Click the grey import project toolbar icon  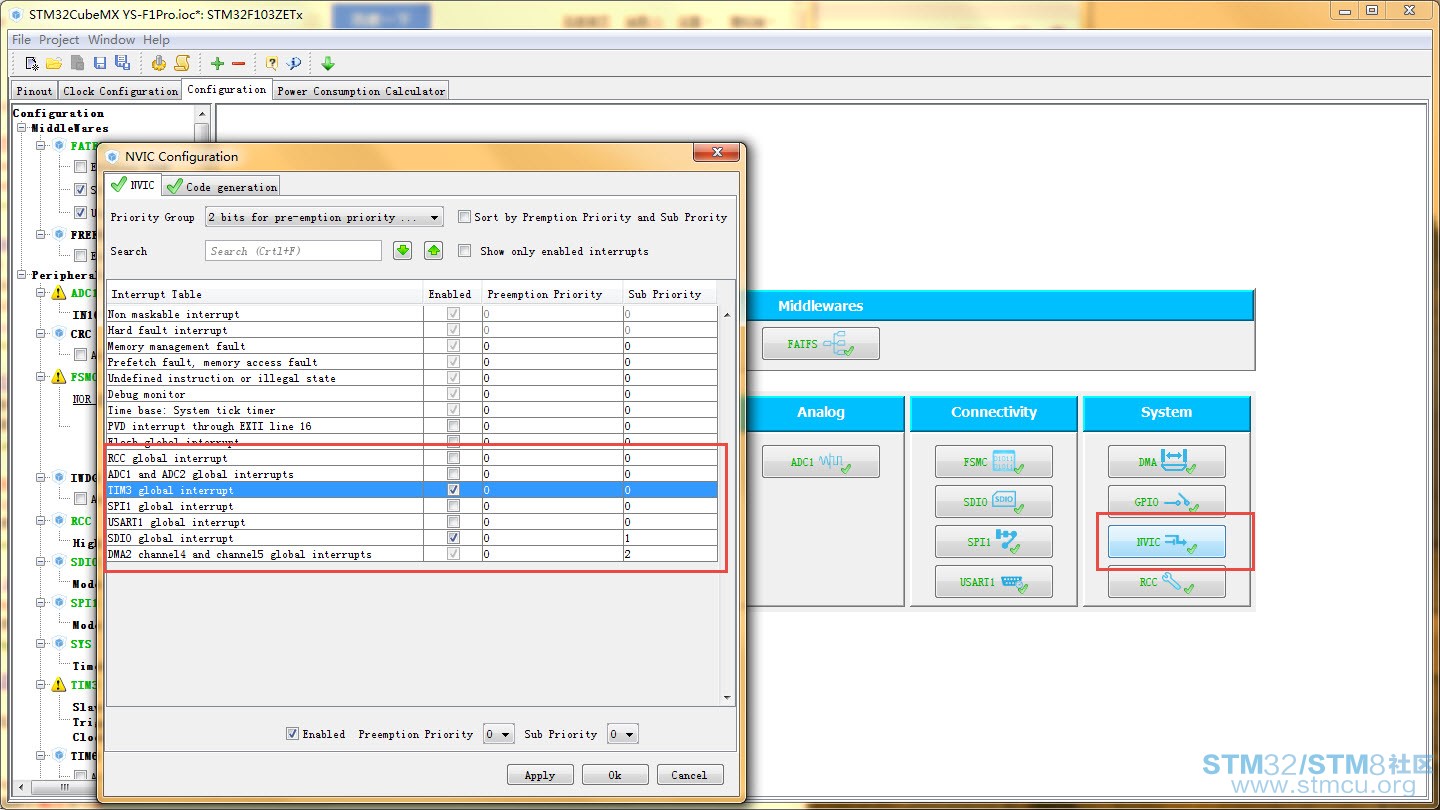[x=77, y=63]
